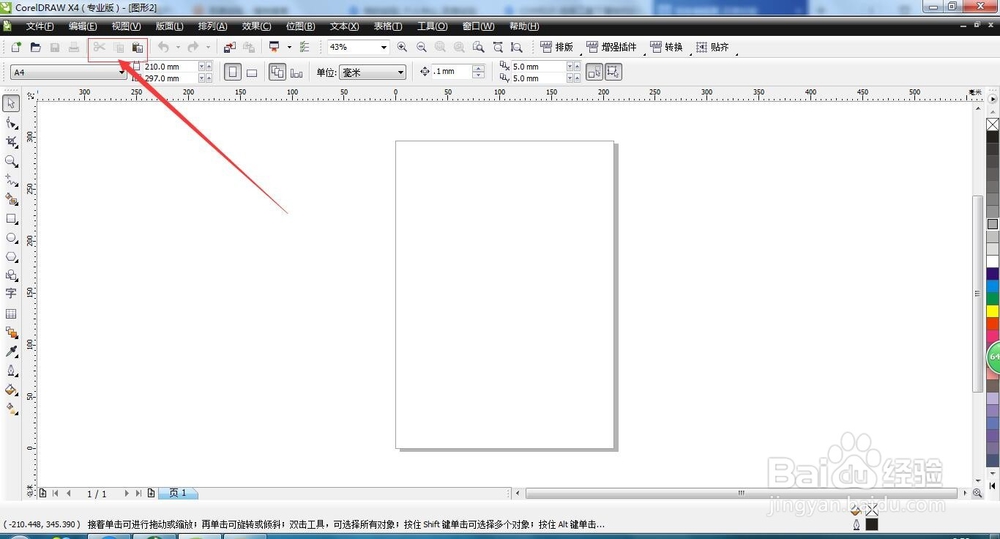
Task: Click the Redo arrow
Action: tap(193, 47)
